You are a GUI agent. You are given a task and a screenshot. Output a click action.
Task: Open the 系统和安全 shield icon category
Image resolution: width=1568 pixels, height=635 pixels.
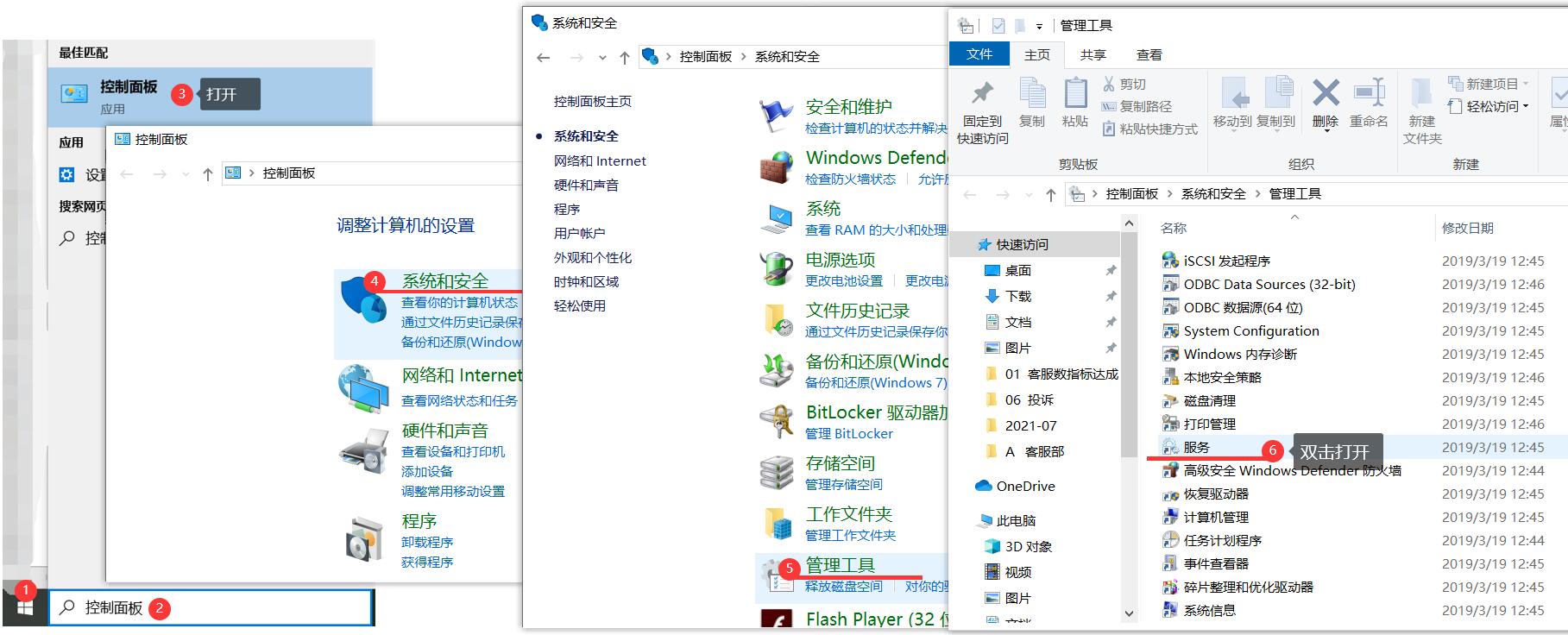pyautogui.click(x=362, y=299)
